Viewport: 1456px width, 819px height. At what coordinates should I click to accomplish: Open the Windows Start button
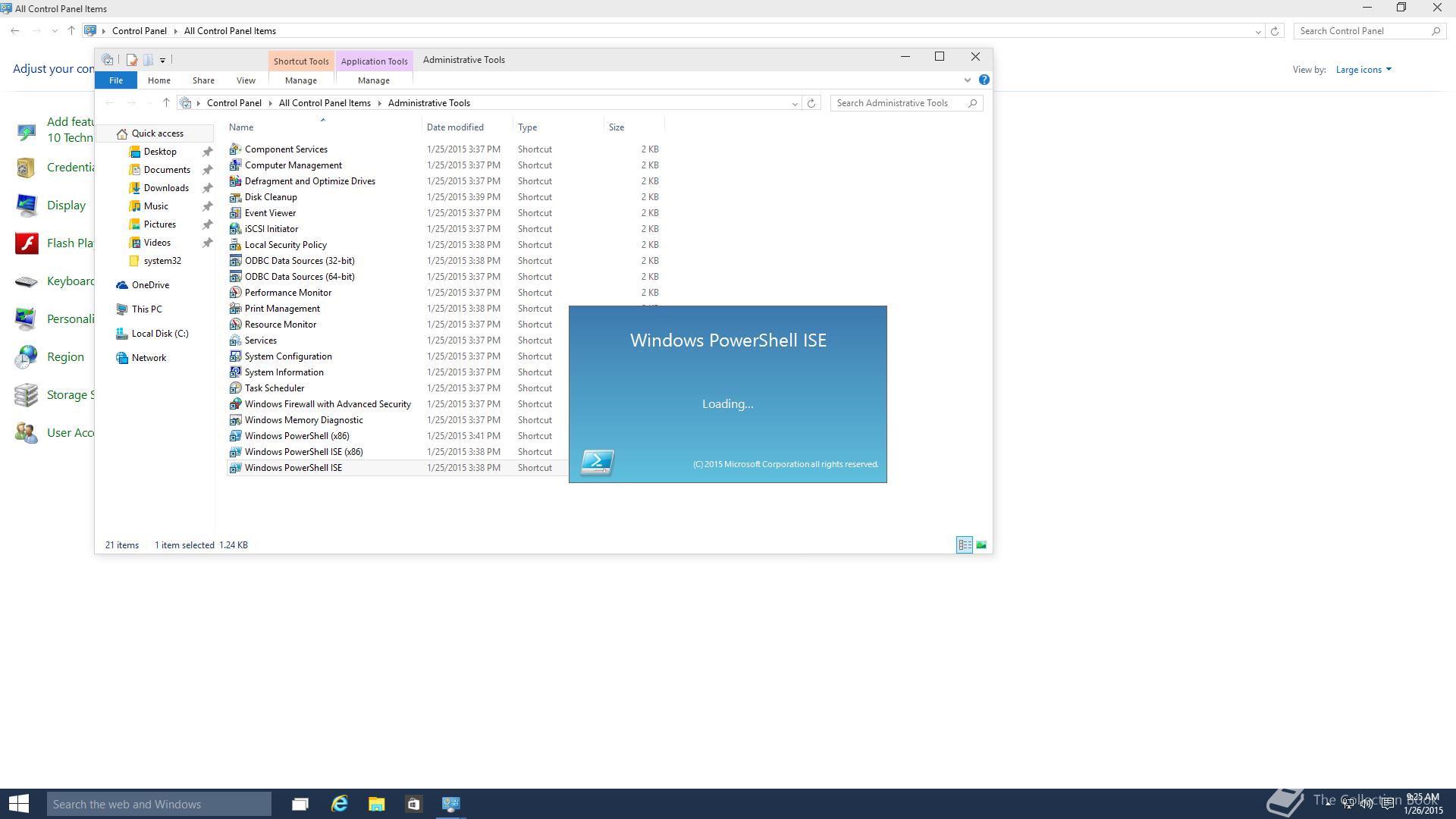(19, 804)
